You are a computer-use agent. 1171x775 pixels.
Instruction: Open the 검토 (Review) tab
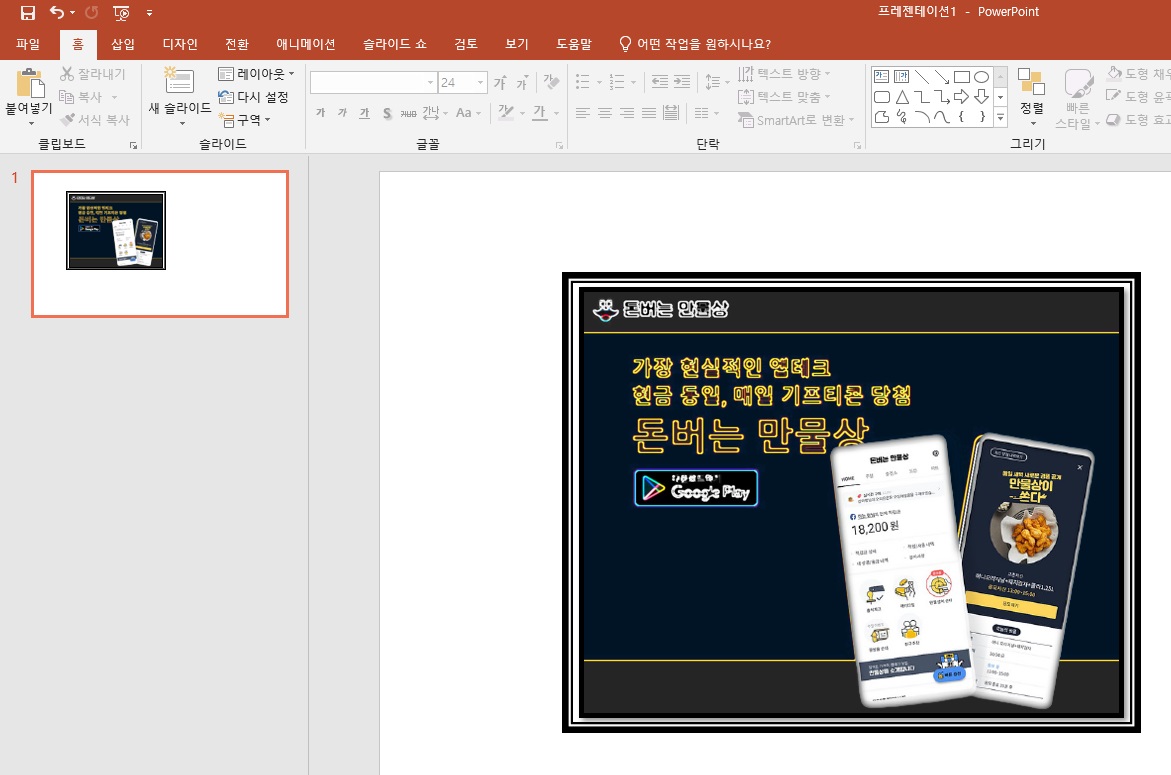465,44
